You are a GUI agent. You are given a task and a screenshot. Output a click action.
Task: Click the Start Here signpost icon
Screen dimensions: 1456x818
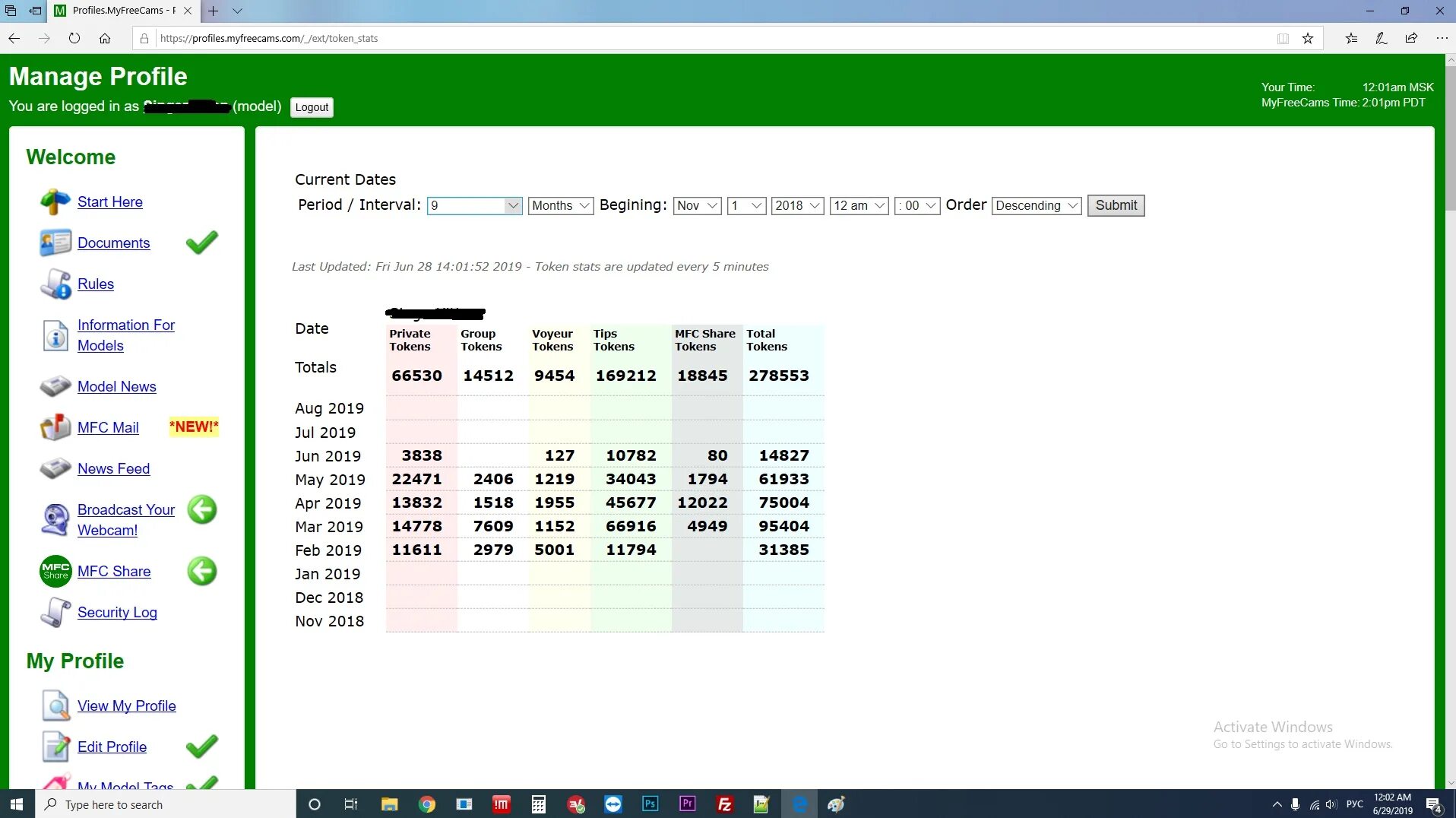[55, 201]
